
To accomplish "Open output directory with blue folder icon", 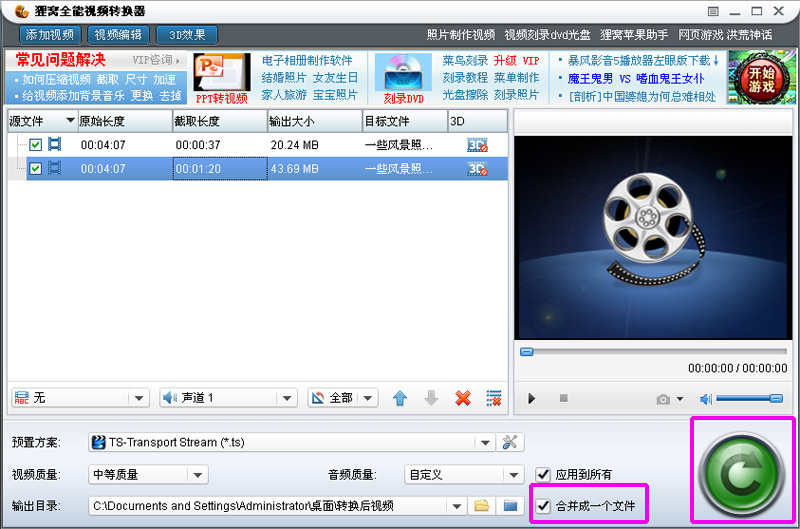I will coord(510,506).
